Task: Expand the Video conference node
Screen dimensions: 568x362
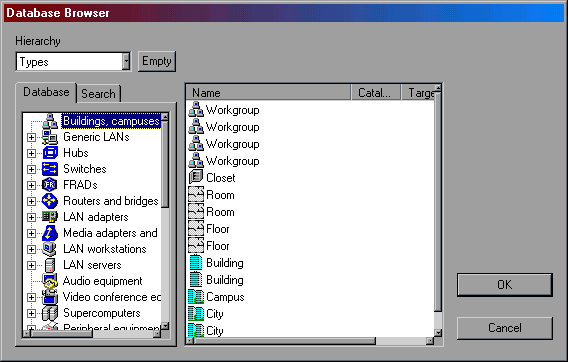Action: pyautogui.click(x=32, y=297)
